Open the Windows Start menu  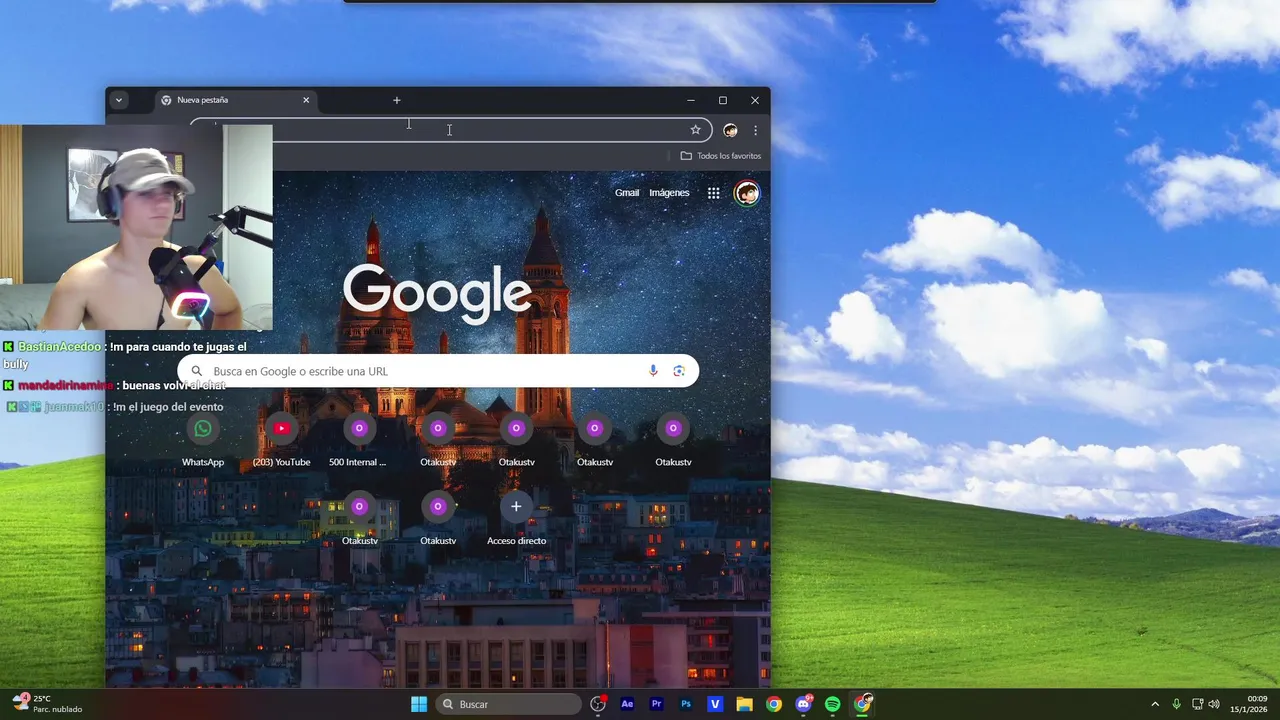point(419,704)
